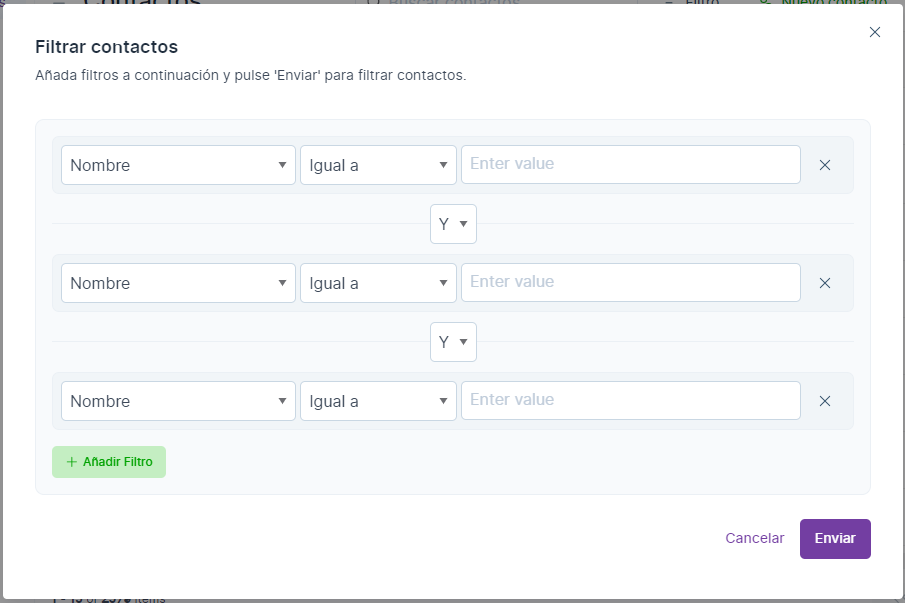
Task: Submit filters with the Enviar button
Action: 835,538
